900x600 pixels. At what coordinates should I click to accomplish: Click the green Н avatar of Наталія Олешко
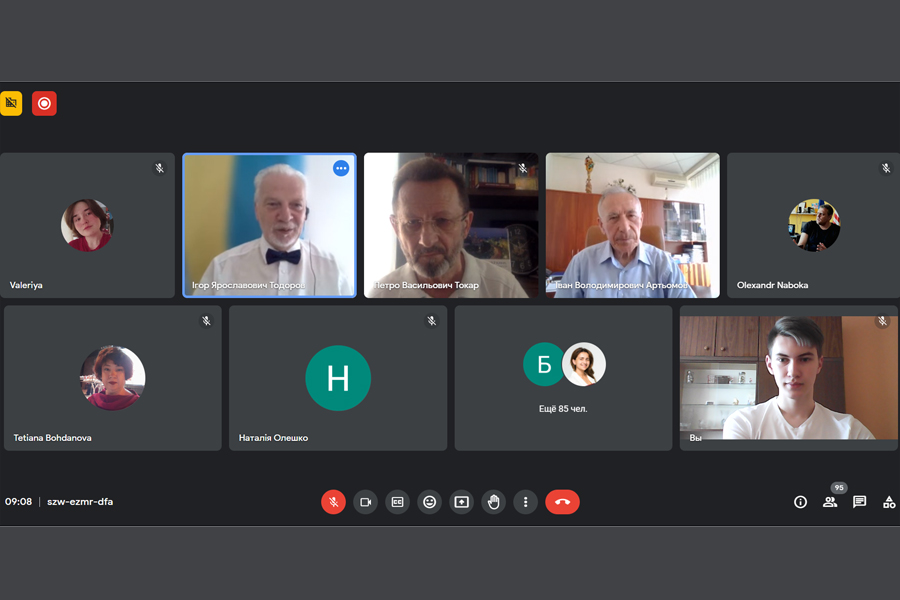point(338,378)
